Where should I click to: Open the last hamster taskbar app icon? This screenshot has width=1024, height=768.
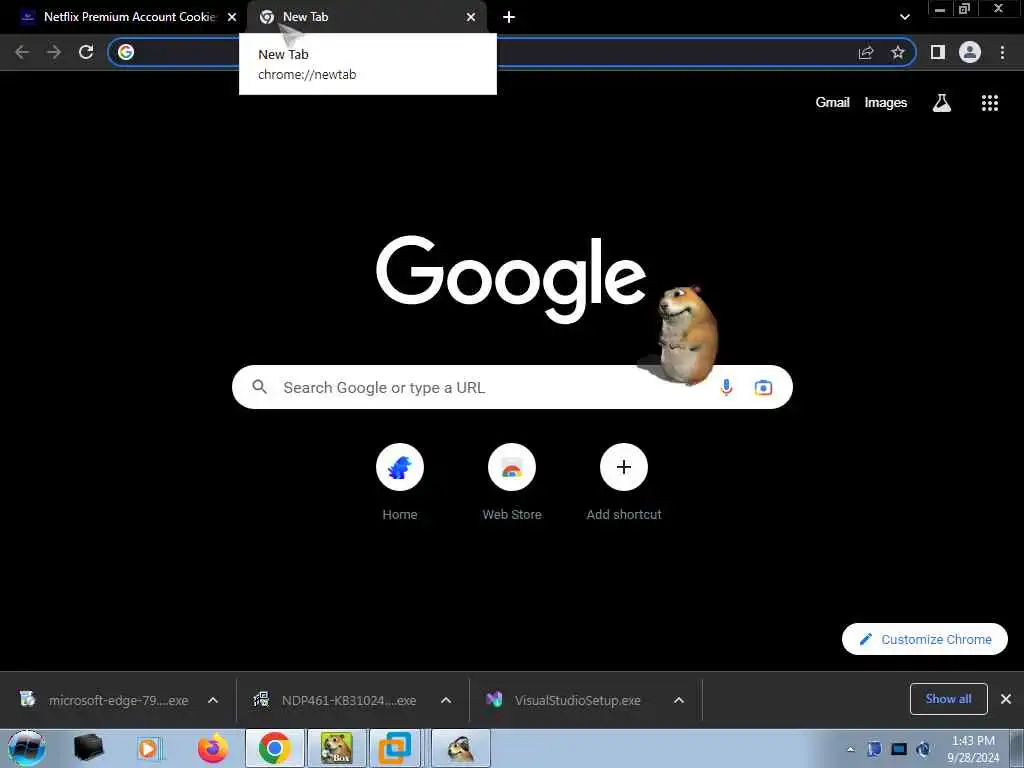pos(460,748)
